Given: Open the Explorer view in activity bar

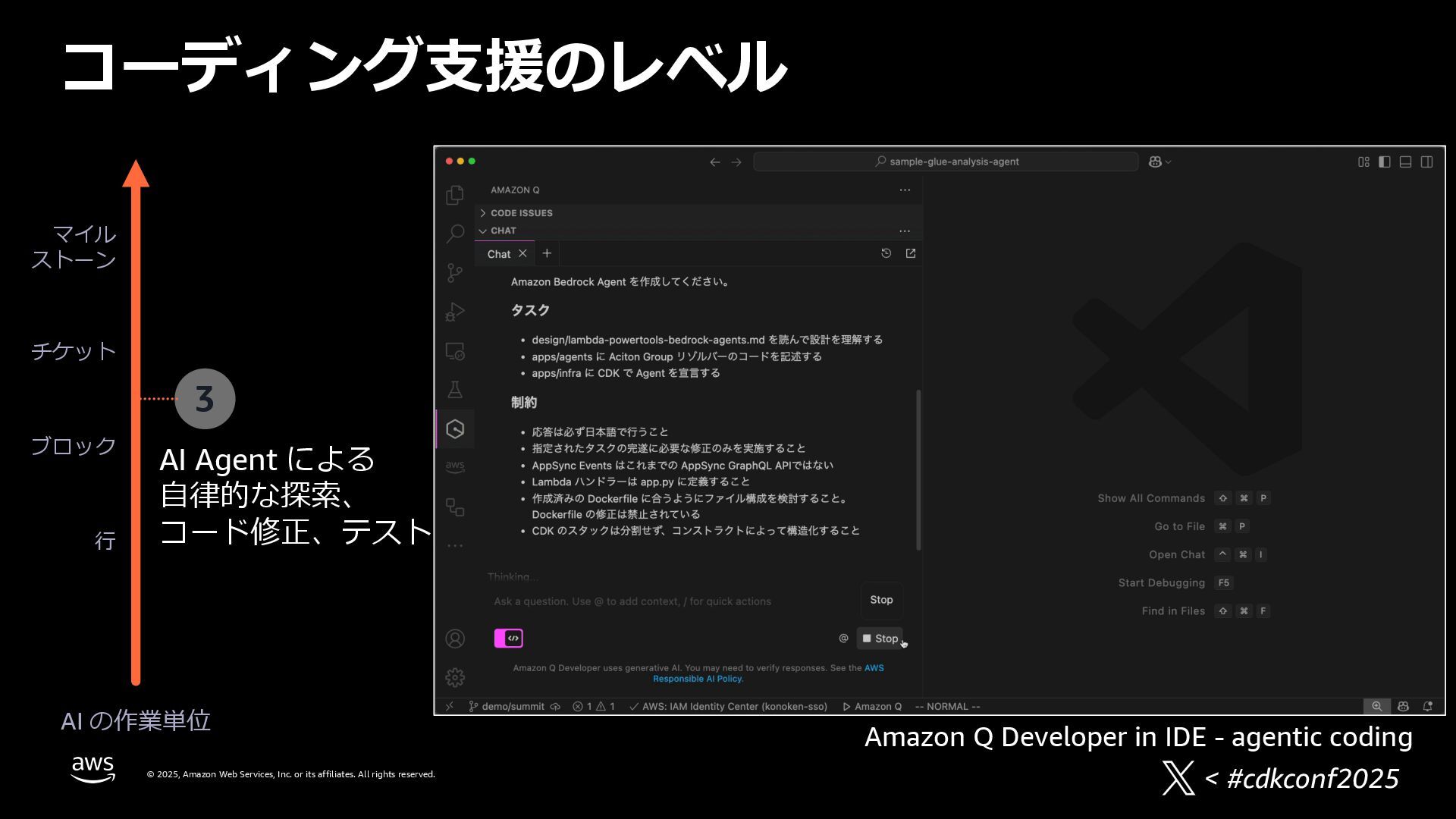Looking at the screenshot, I should point(455,195).
